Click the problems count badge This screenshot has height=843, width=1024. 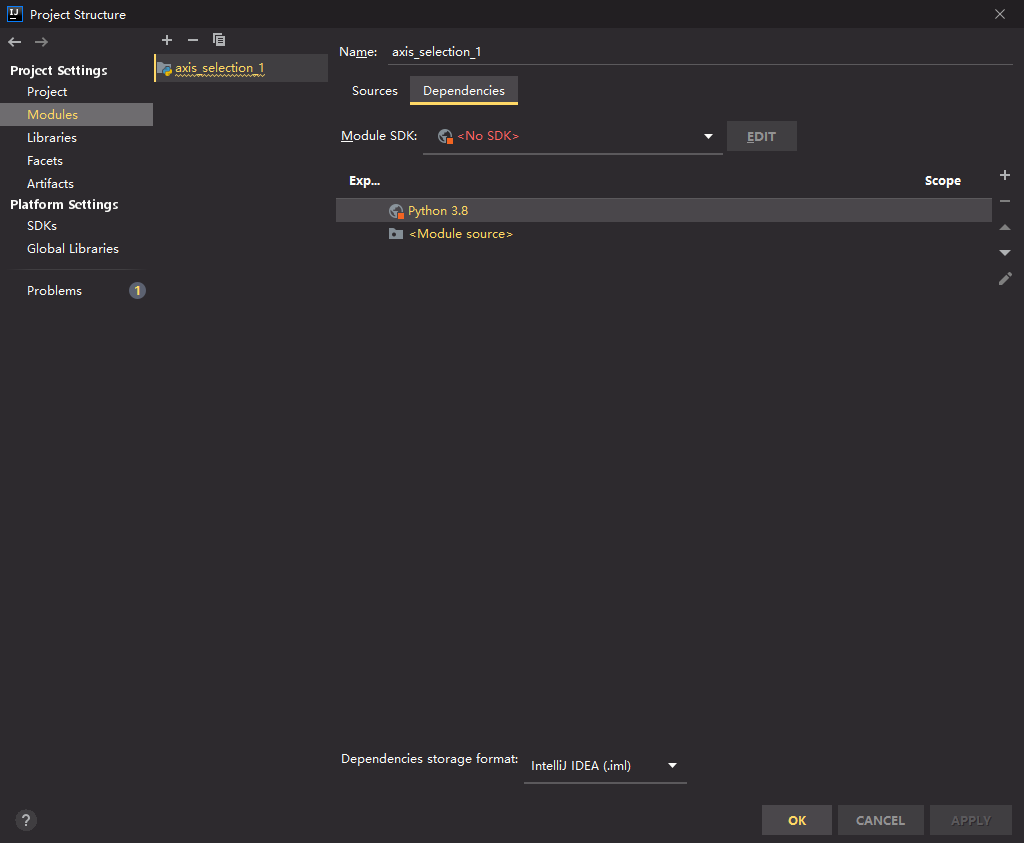tap(137, 291)
